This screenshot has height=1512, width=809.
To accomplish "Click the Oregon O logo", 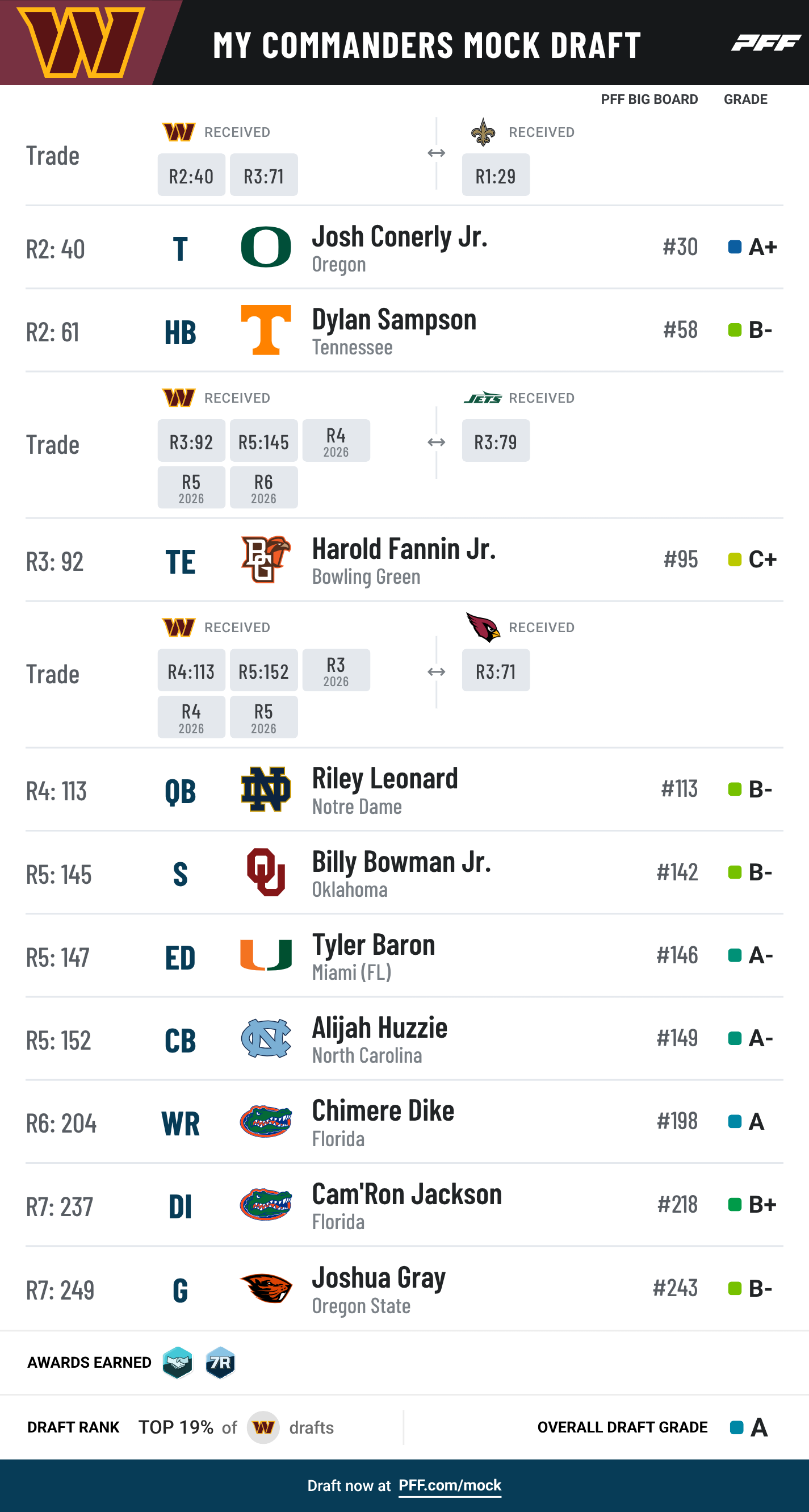I will tap(266, 247).
